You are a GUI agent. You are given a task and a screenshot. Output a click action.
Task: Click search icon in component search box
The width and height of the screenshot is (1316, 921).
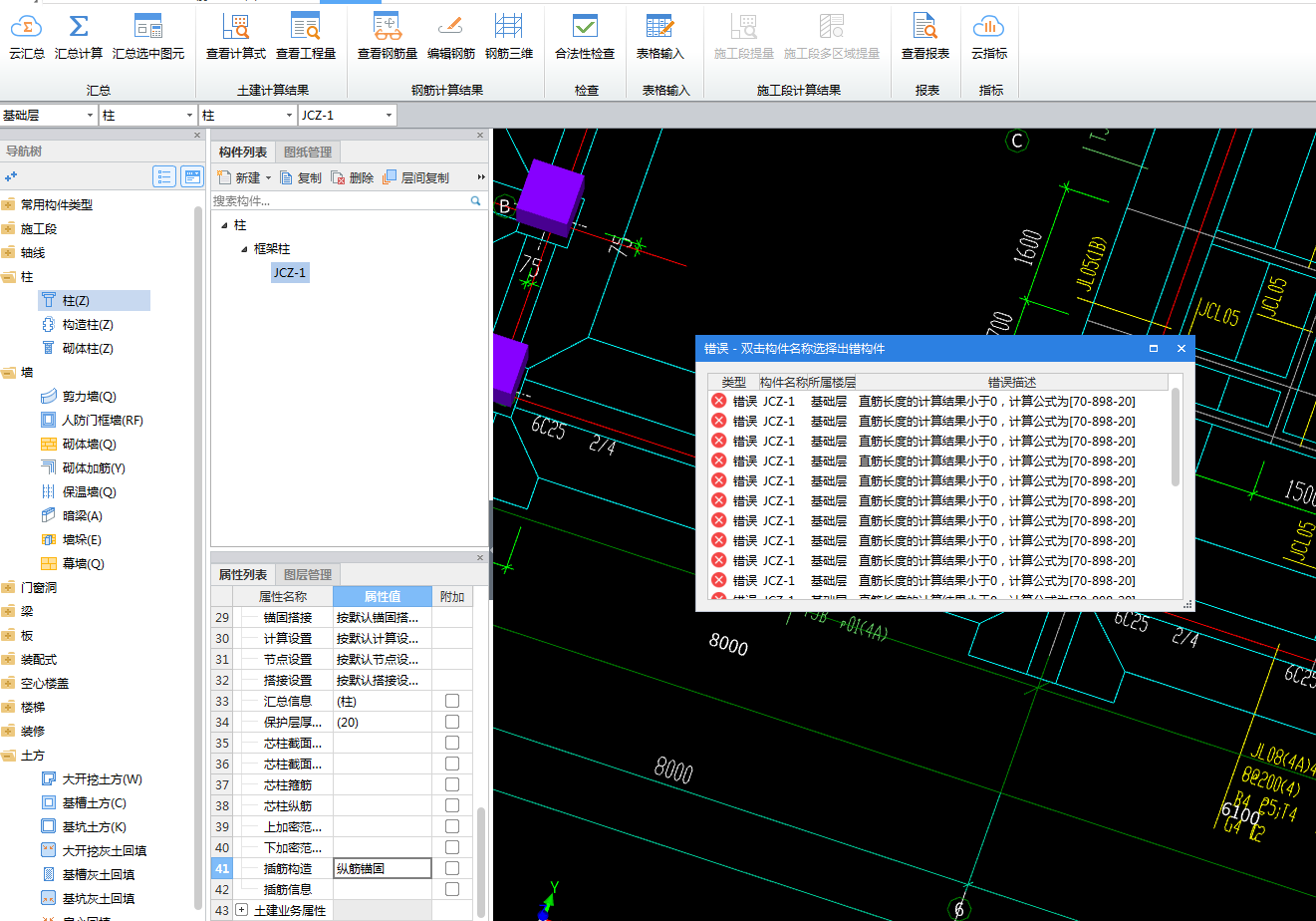[x=475, y=200]
